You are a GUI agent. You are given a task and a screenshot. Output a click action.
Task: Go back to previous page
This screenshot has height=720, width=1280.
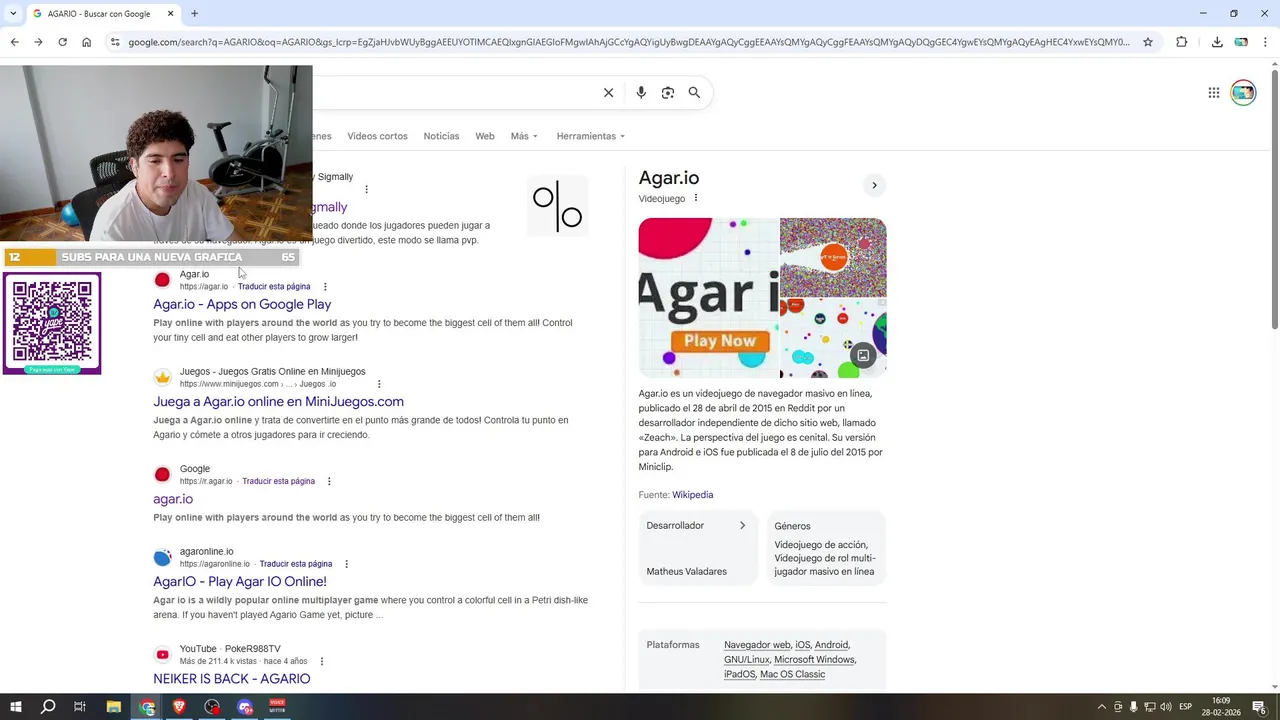(x=14, y=42)
